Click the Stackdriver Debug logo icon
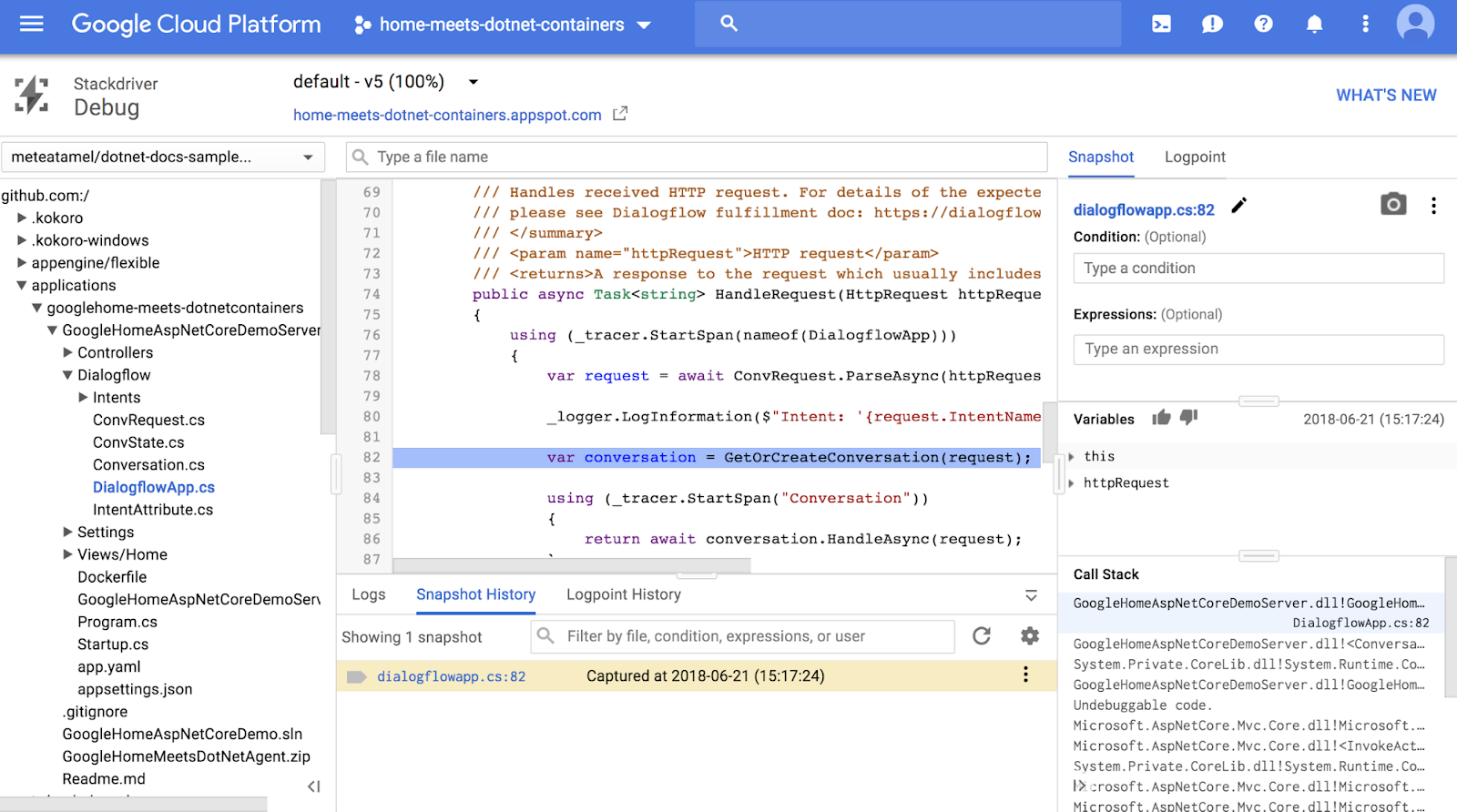Image resolution: width=1457 pixels, height=812 pixels. 32,96
